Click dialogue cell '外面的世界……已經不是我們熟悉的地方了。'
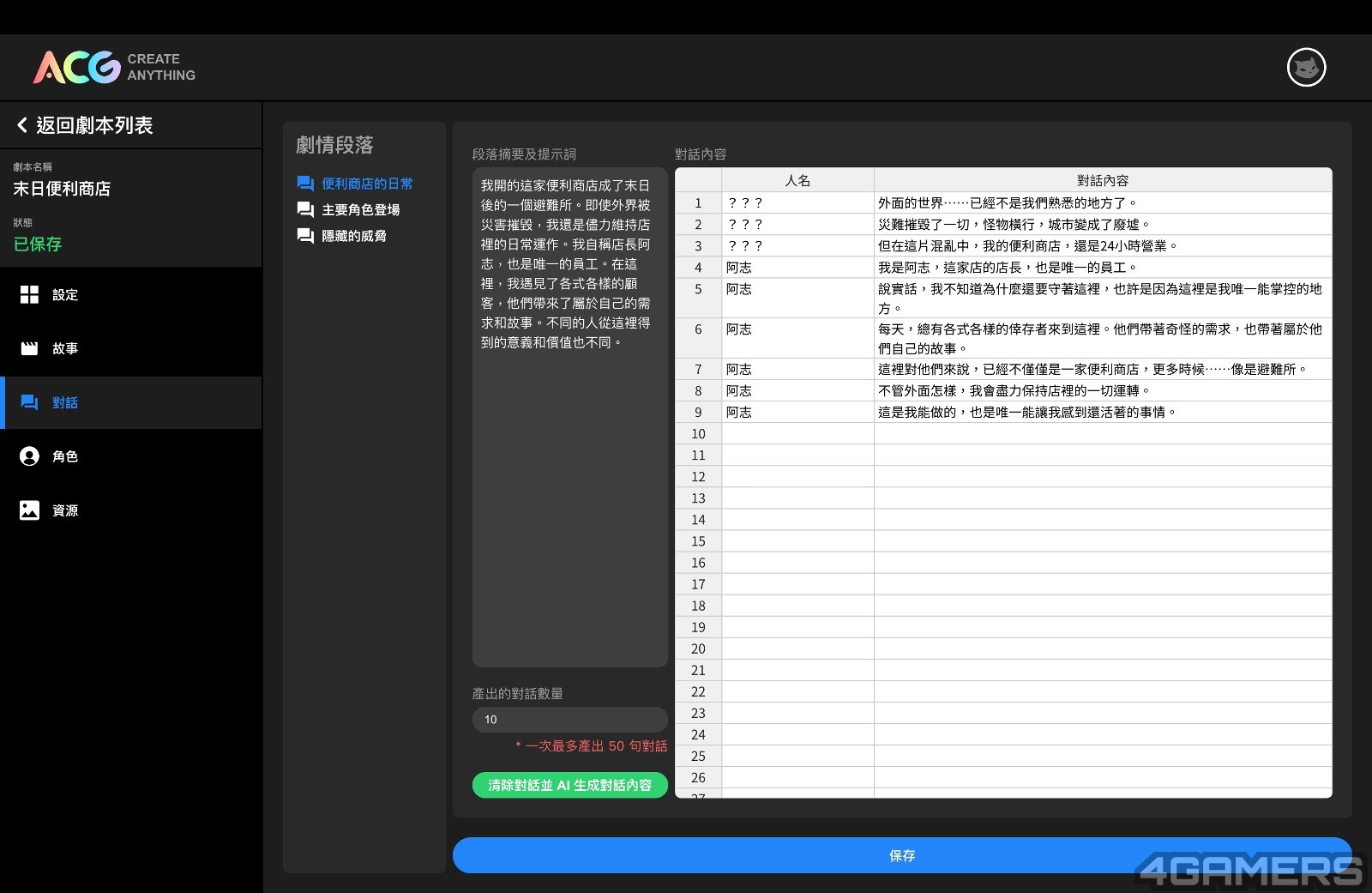The width and height of the screenshot is (1372, 893). [1103, 203]
